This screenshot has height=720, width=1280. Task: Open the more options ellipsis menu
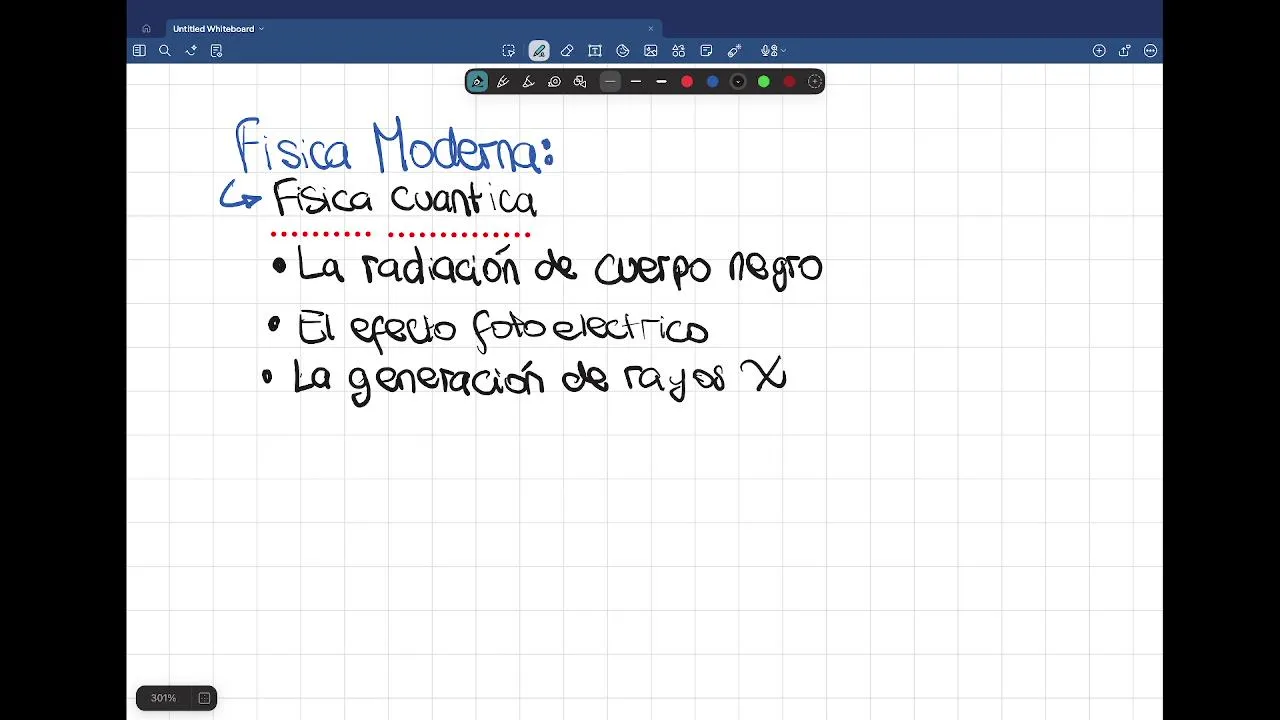pos(1151,51)
